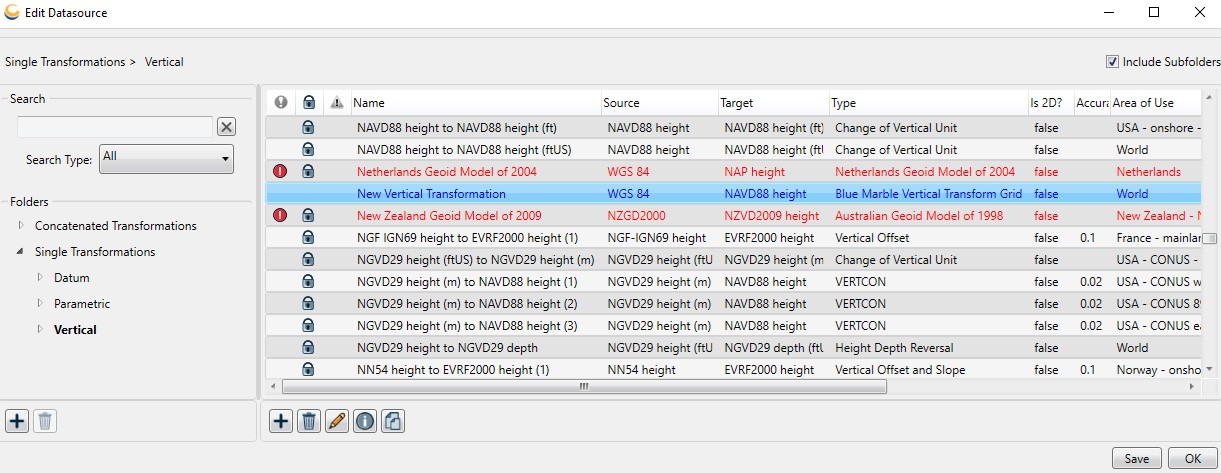Click the add transformation plus icon below table
Viewport: 1221px width, 473px height.
coord(281,421)
